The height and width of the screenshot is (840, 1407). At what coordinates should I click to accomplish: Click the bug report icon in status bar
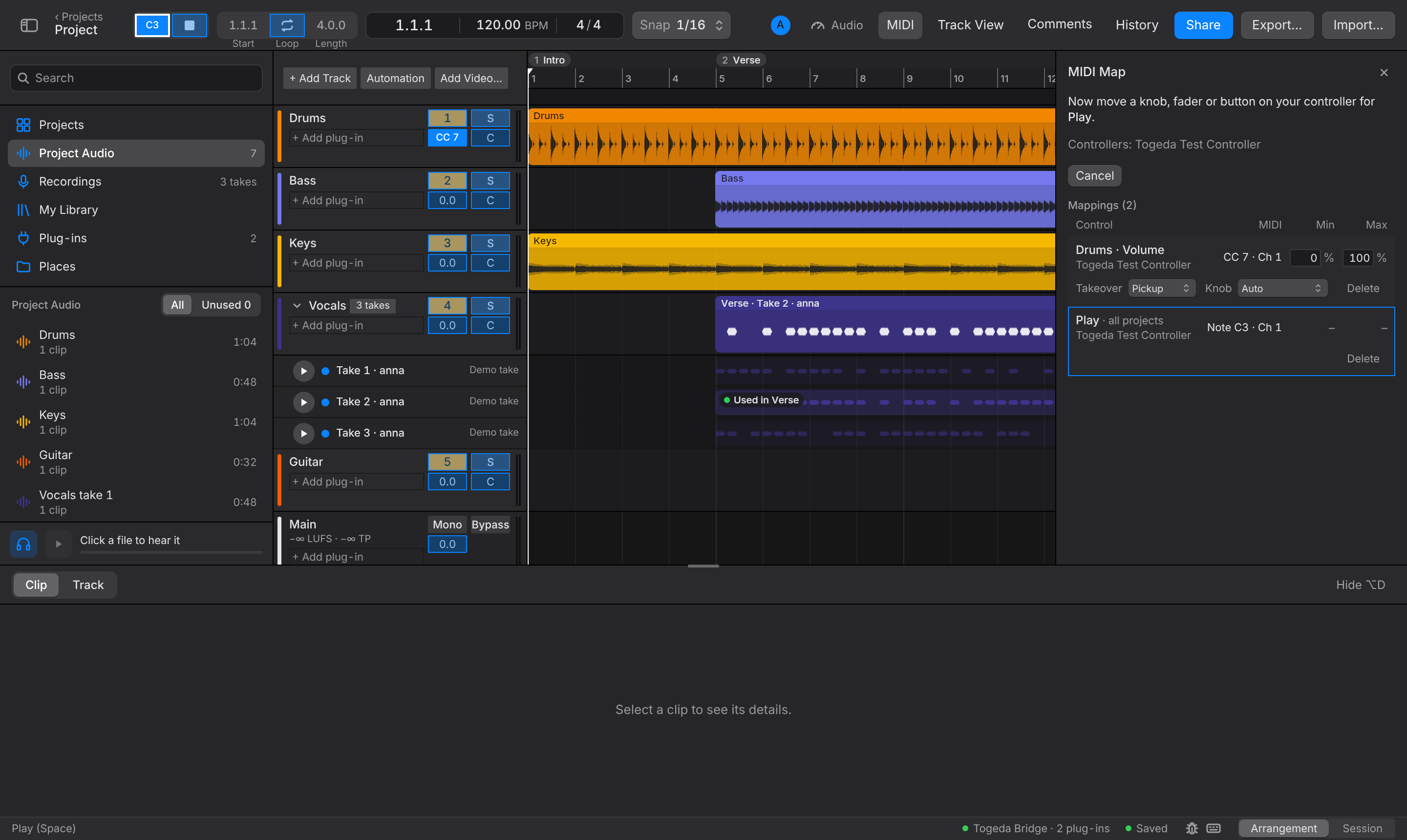point(1191,828)
